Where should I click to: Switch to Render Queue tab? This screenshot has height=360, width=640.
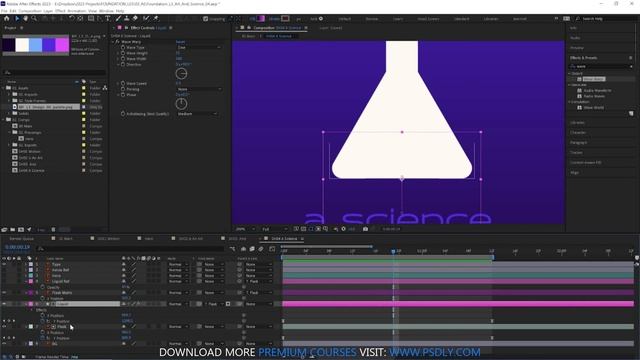(x=22, y=238)
